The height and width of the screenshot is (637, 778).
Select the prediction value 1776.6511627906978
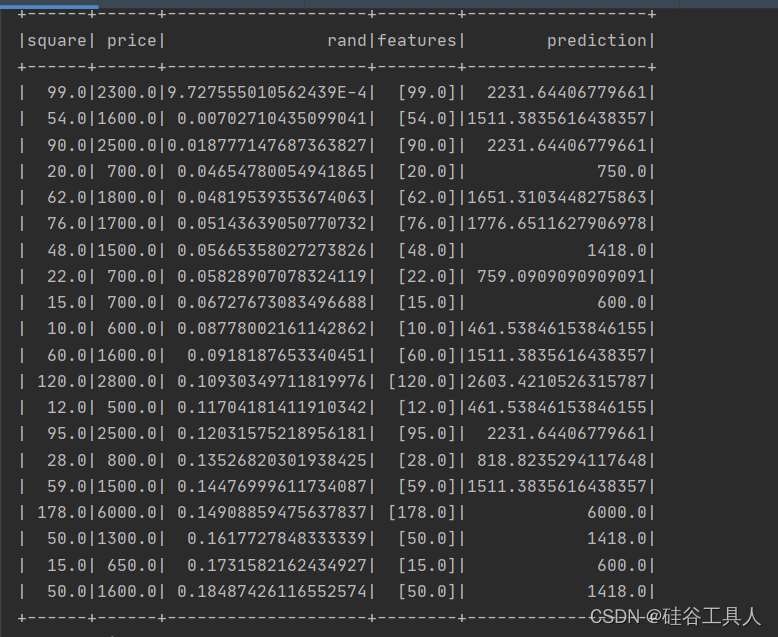(557, 224)
